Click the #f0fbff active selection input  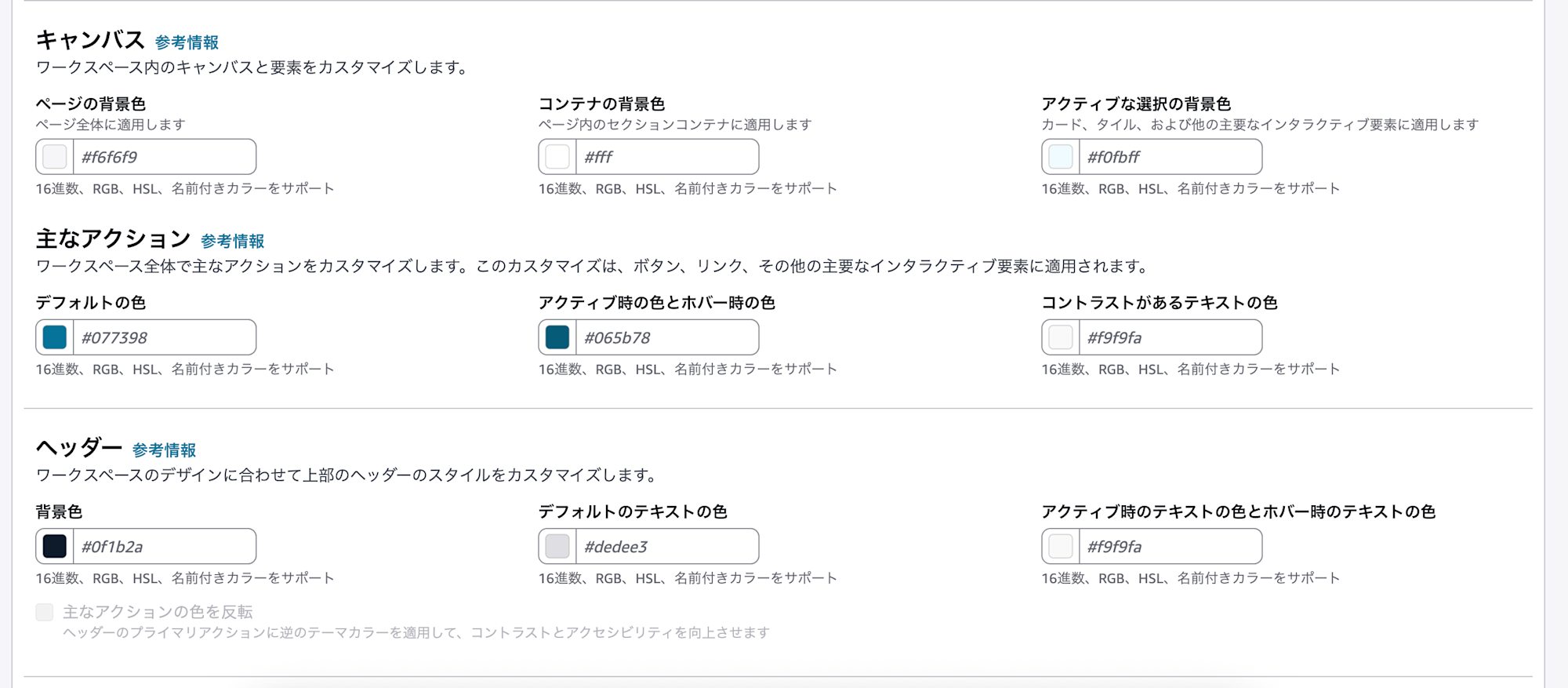pyautogui.click(x=1170, y=157)
